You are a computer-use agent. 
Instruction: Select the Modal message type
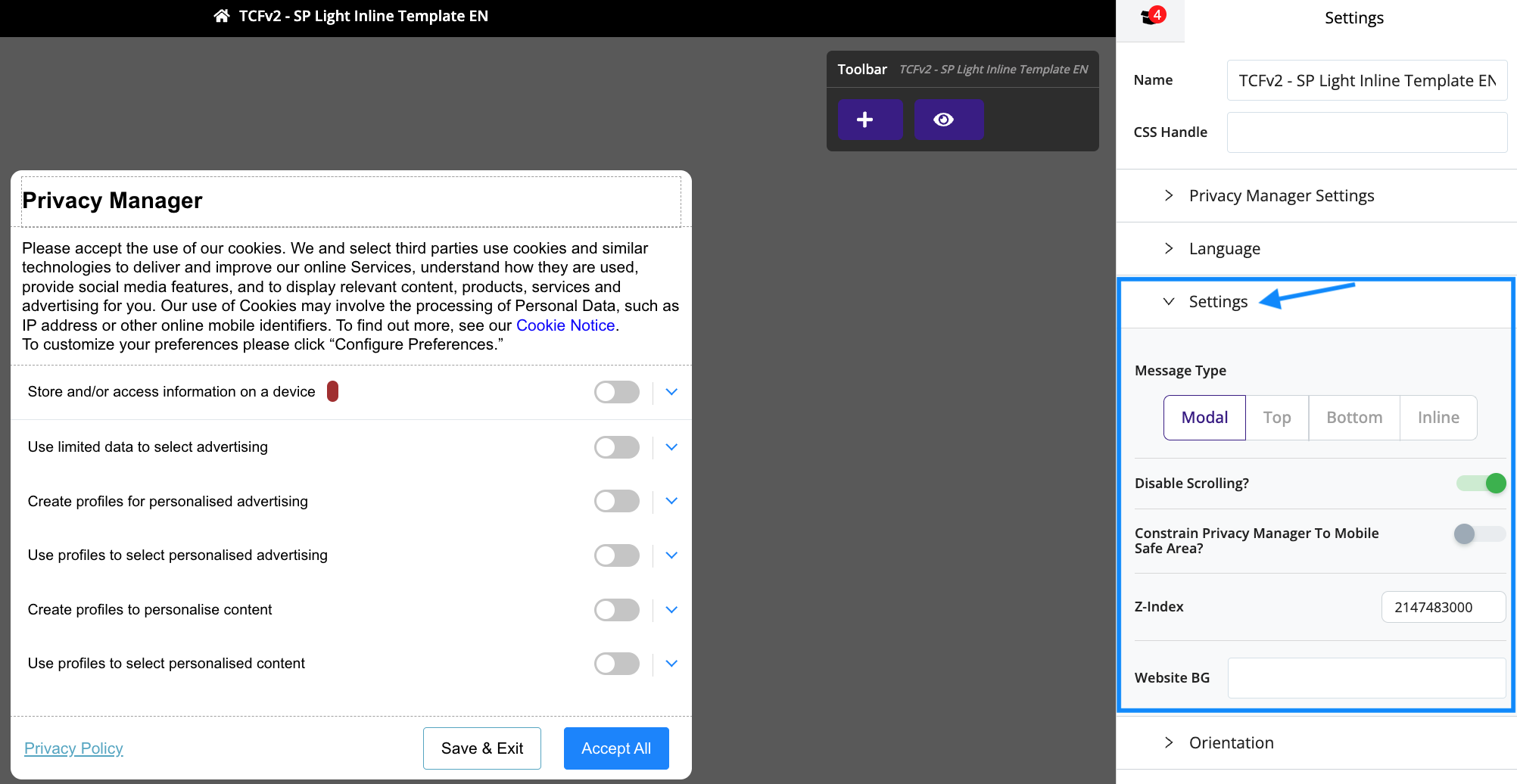pos(1204,418)
